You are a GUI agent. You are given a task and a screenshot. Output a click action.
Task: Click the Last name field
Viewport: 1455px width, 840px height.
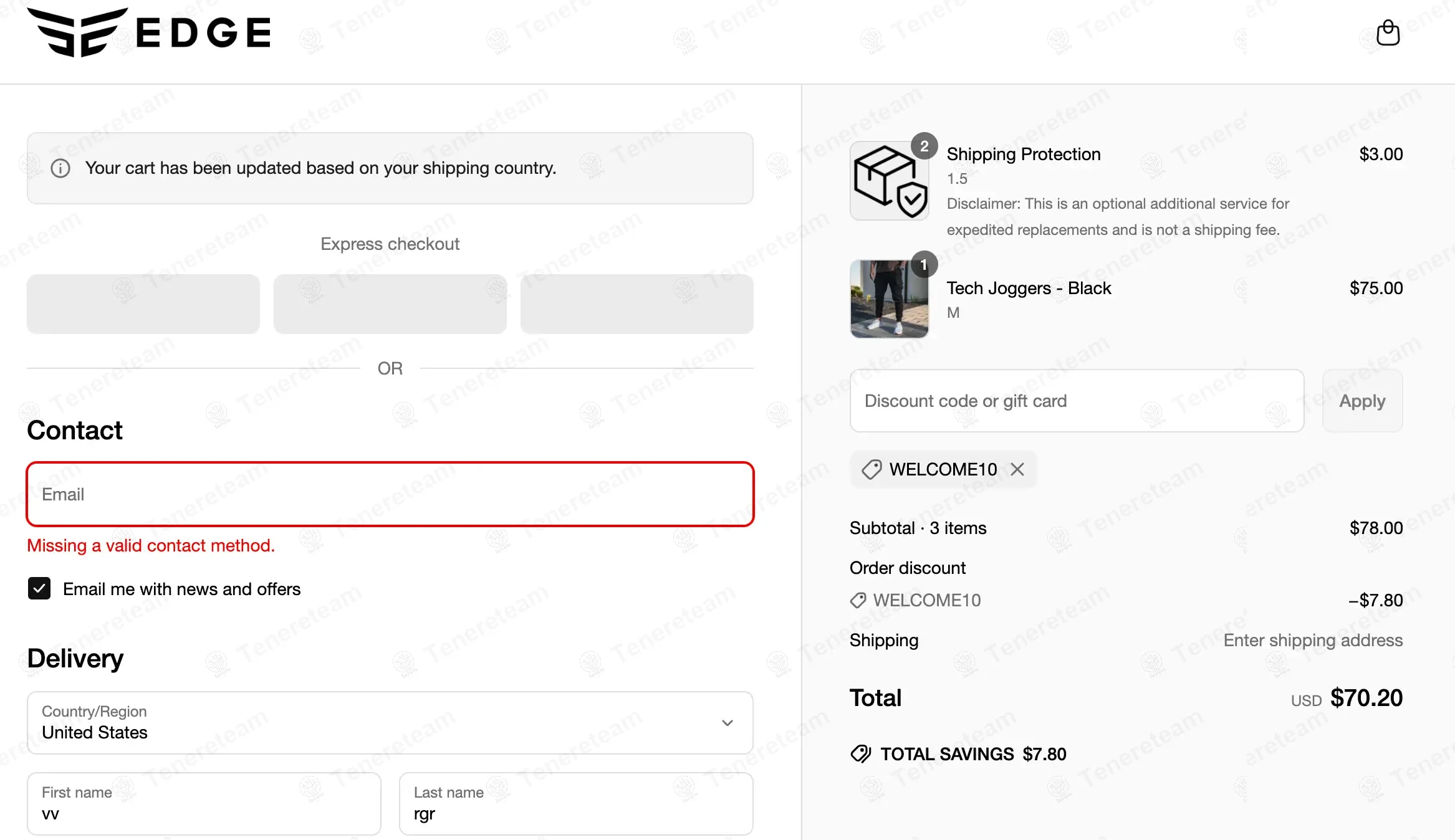click(x=575, y=804)
